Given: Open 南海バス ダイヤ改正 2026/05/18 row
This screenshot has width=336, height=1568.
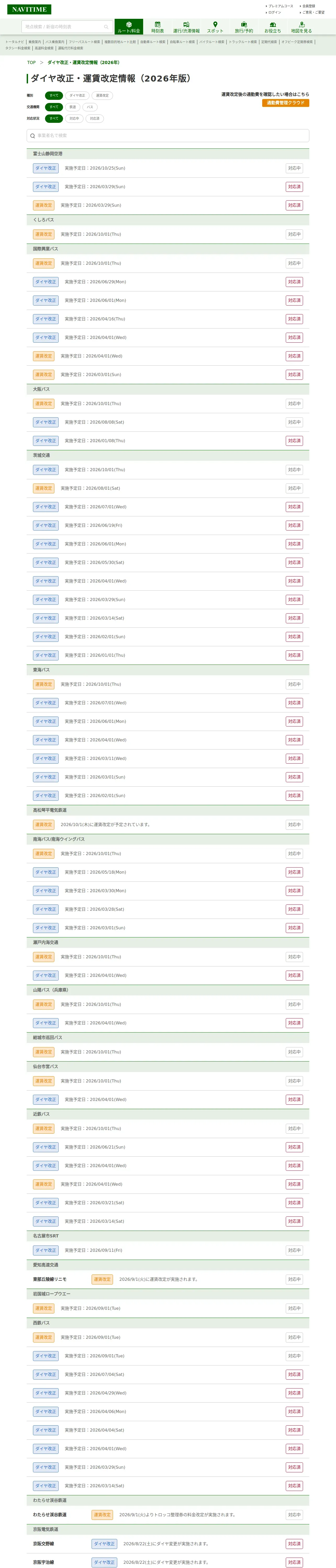Looking at the screenshot, I should (168, 872).
